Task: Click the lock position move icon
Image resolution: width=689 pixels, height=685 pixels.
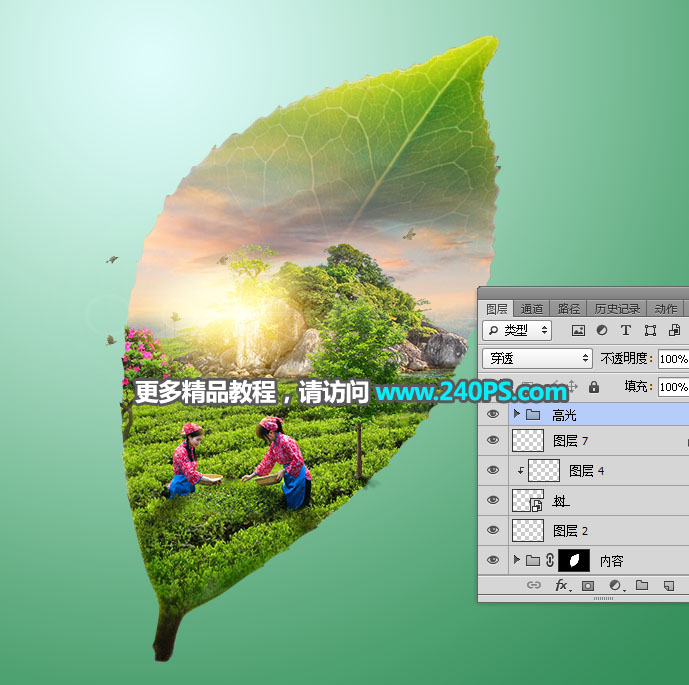Action: (x=572, y=387)
